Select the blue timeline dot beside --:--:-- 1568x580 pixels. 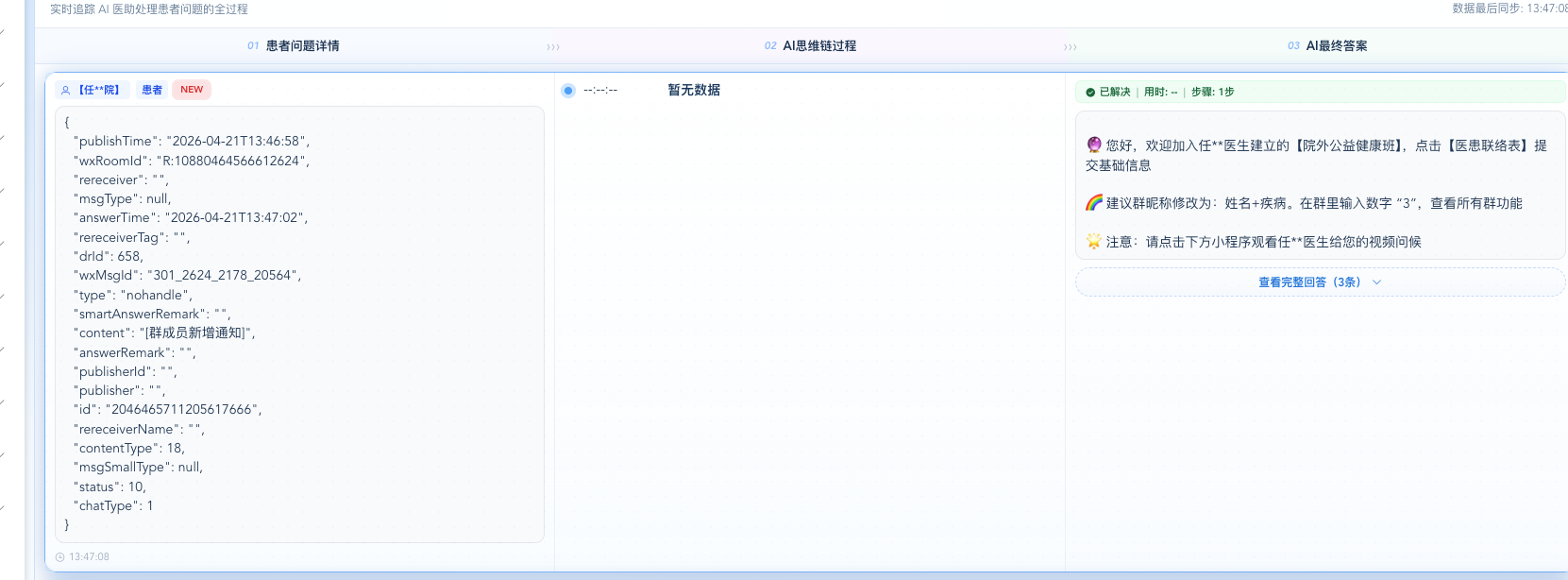click(568, 91)
